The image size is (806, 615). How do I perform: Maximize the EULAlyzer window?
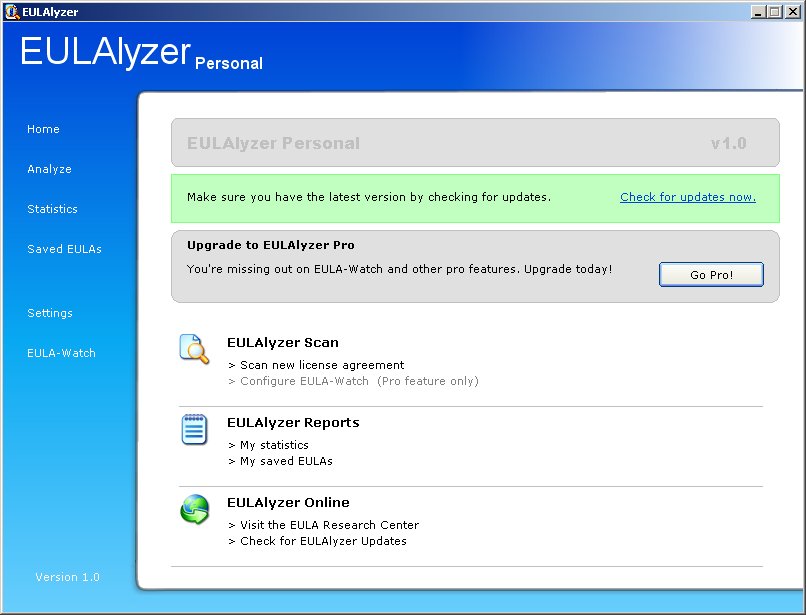point(774,11)
